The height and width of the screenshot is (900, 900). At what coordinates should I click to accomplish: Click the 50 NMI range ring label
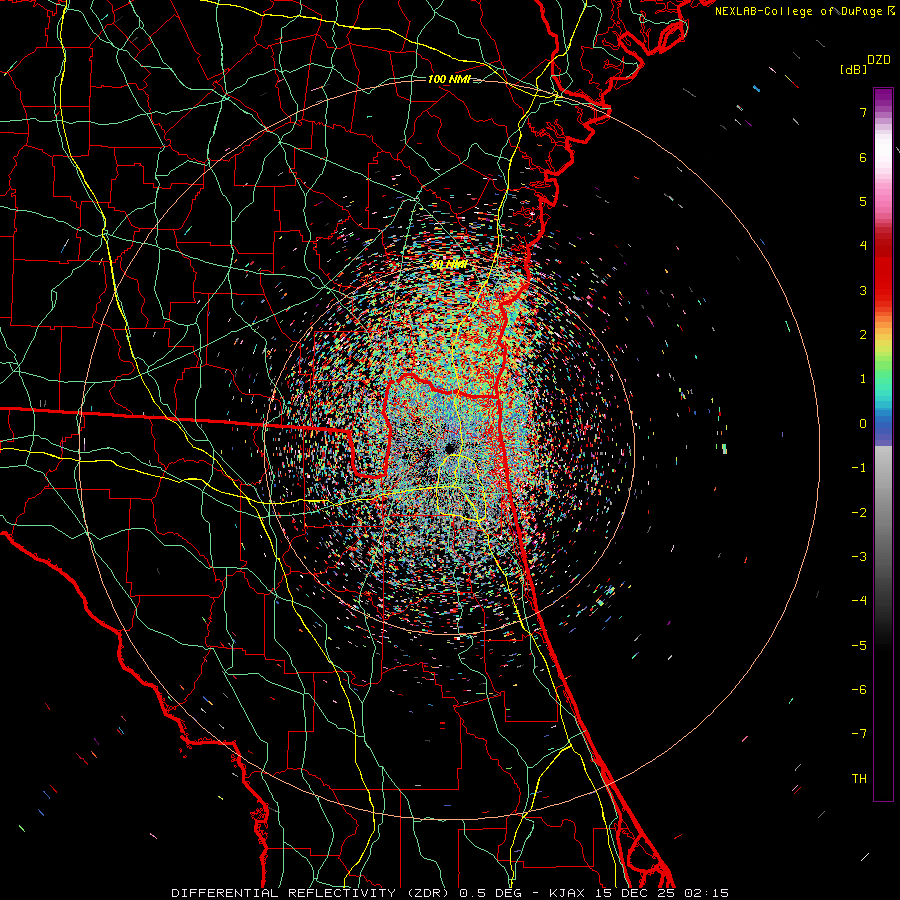click(449, 265)
